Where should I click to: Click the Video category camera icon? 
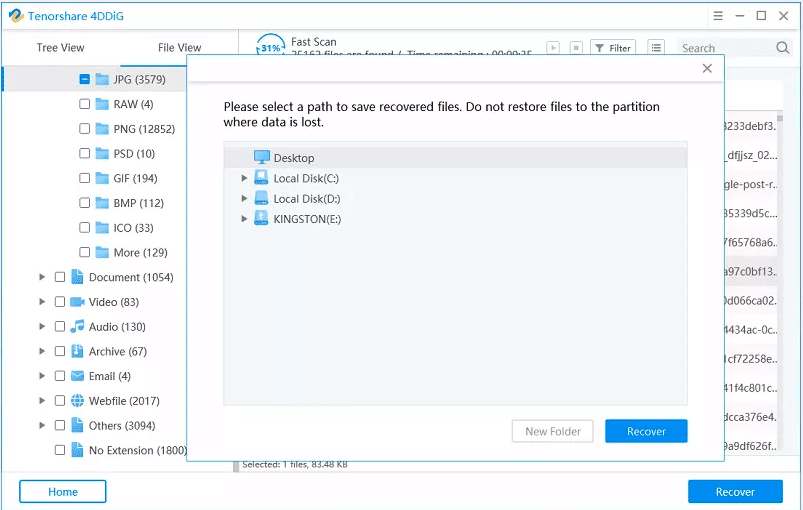77,302
